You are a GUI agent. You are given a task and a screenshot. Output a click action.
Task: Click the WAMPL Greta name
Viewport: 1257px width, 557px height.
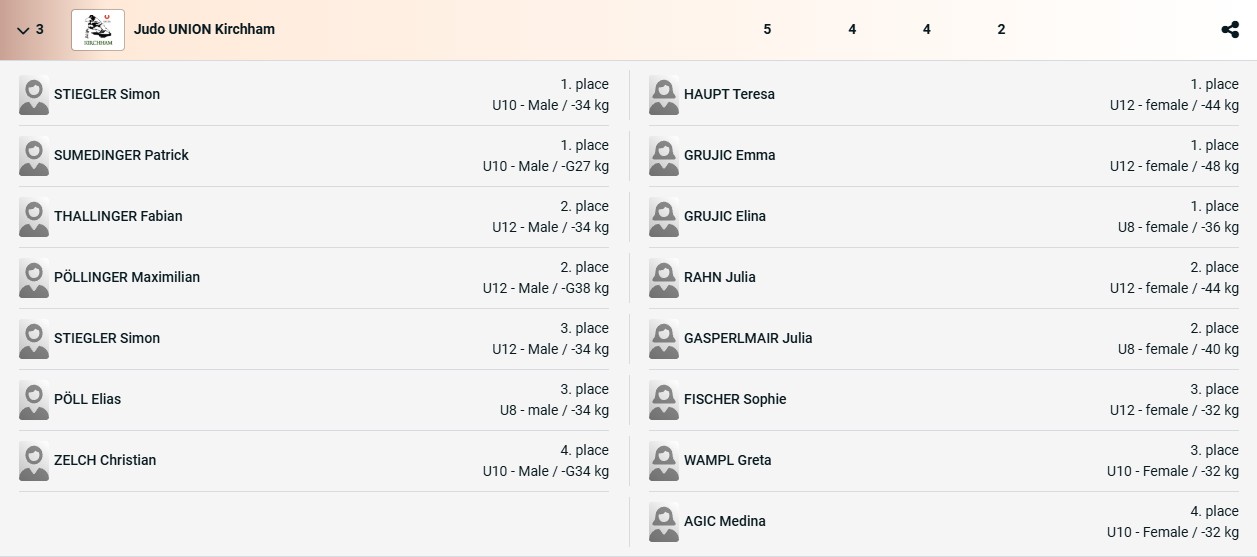pyautogui.click(x=728, y=460)
